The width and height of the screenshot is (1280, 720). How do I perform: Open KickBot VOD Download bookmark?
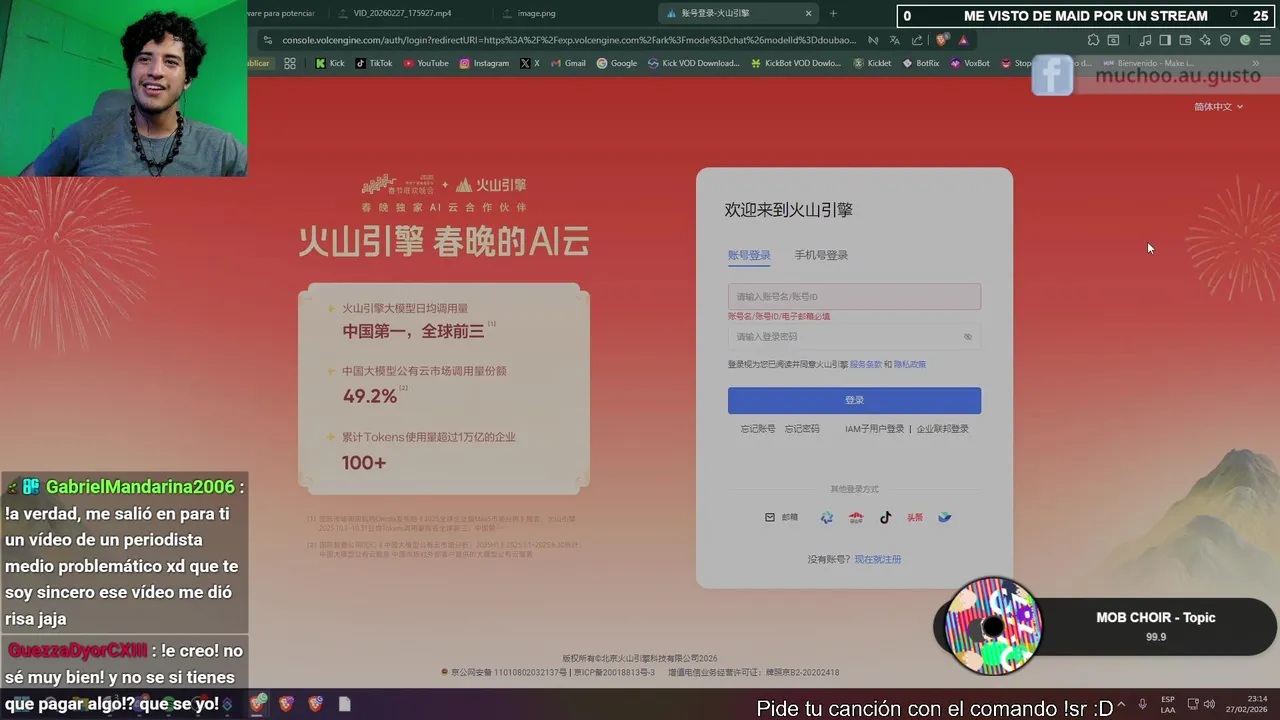tap(797, 63)
